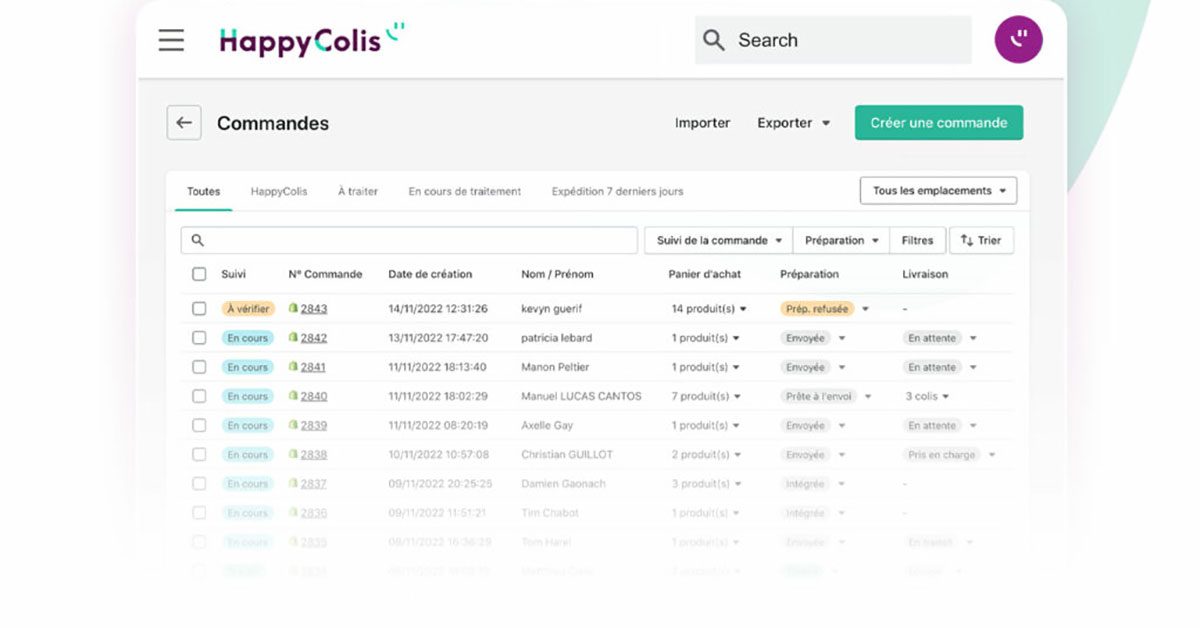Screen dimensions: 1200x628
Task: Expand the Tous les emplacements dropdown
Action: click(938, 191)
